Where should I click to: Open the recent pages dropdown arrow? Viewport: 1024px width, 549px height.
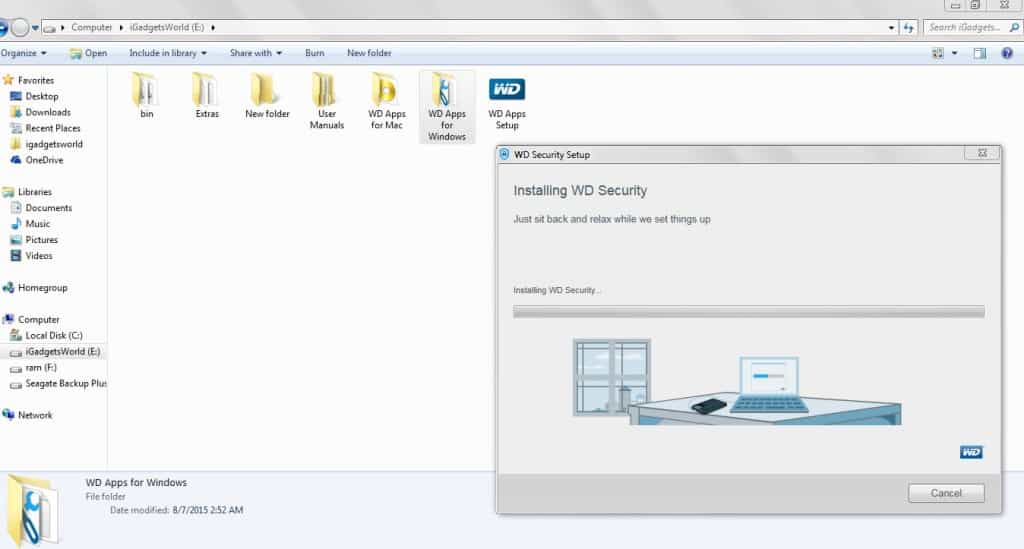click(35, 28)
